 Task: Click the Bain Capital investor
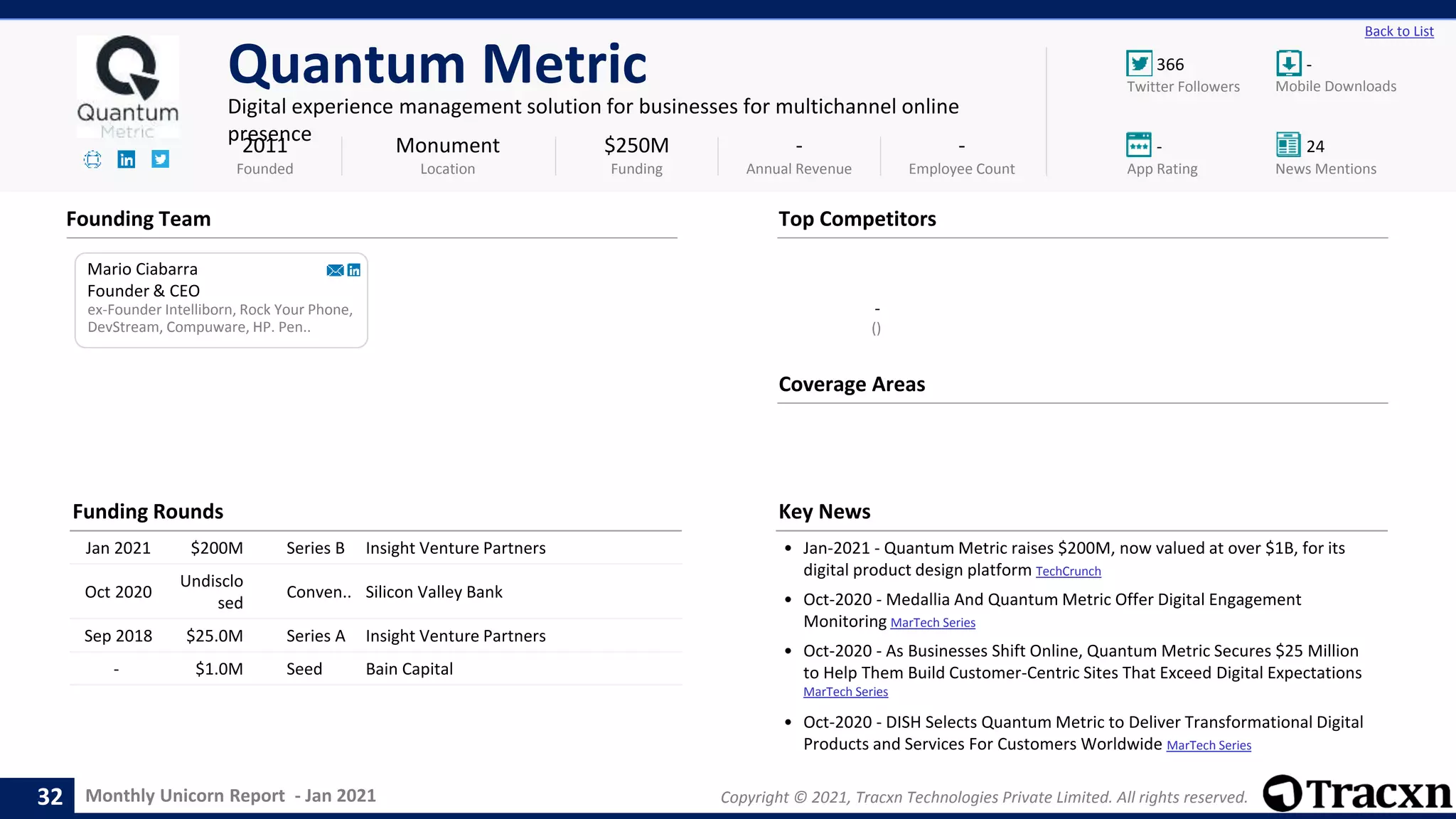pyautogui.click(x=409, y=669)
